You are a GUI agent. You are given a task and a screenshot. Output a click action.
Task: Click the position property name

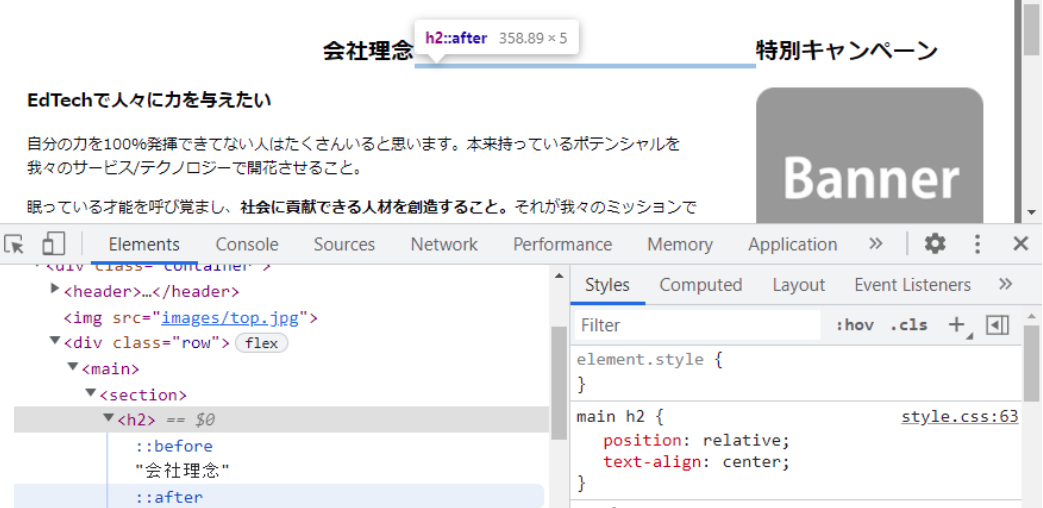[643, 440]
